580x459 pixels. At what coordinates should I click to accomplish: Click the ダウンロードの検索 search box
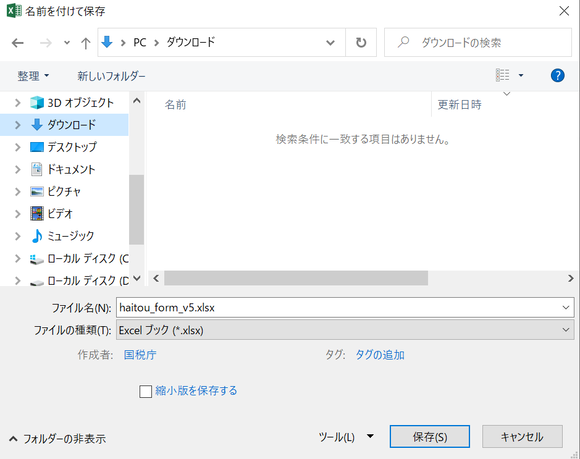coord(478,43)
